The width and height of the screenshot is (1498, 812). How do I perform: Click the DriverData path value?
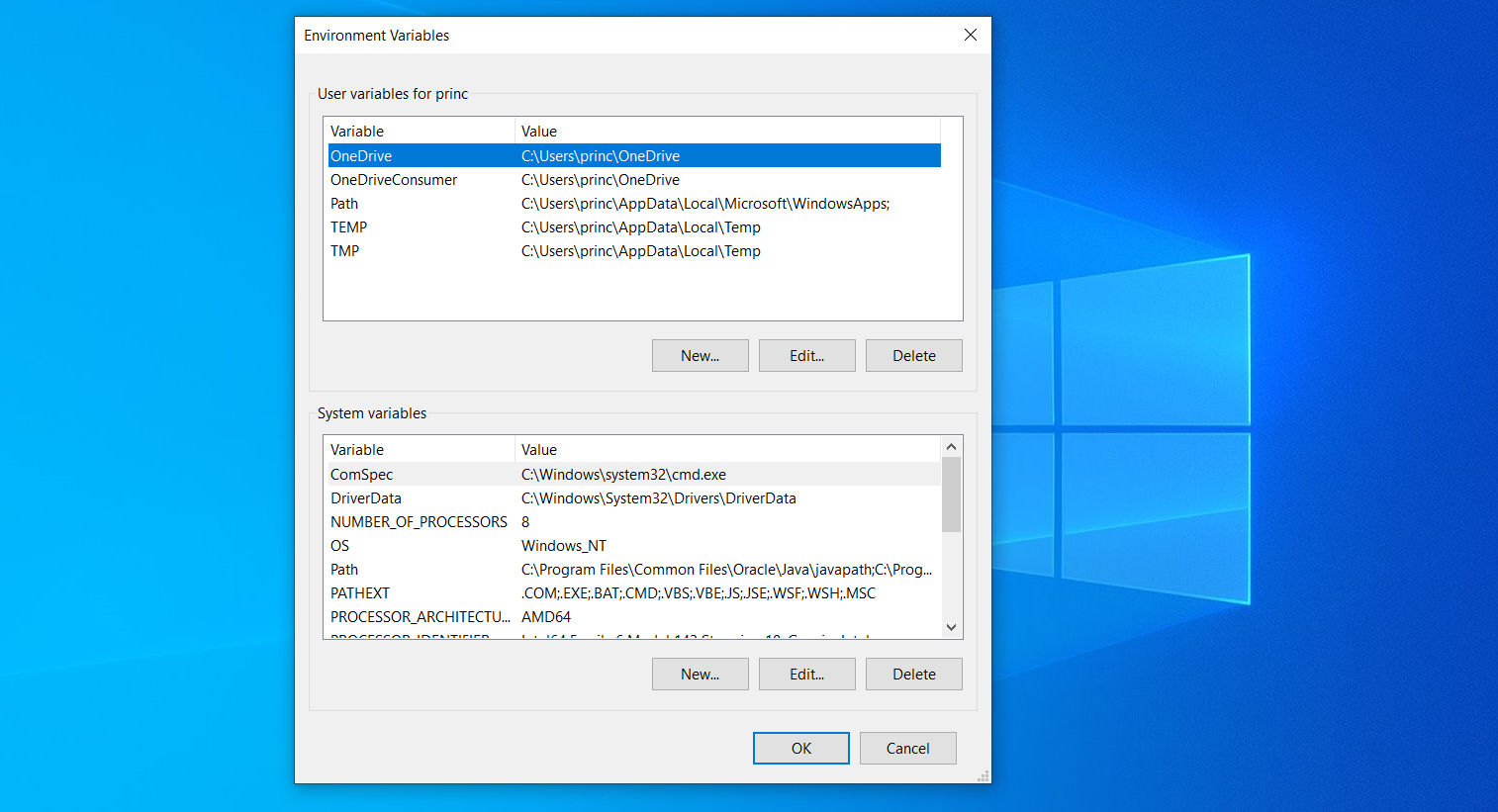tap(659, 498)
